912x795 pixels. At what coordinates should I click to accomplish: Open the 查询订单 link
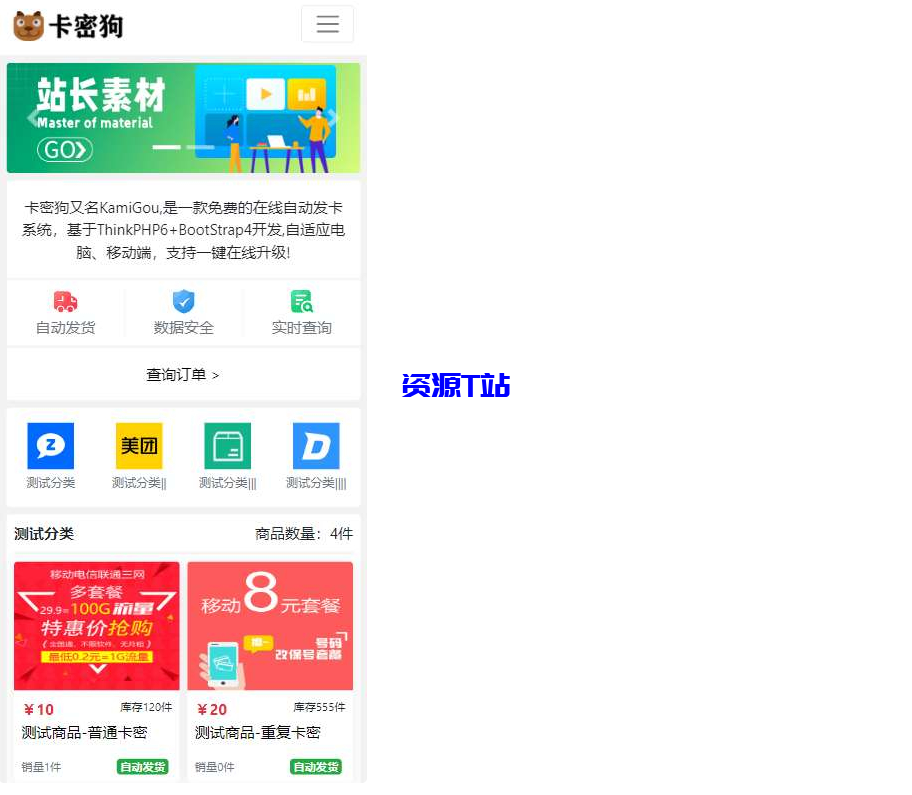pyautogui.click(x=183, y=374)
